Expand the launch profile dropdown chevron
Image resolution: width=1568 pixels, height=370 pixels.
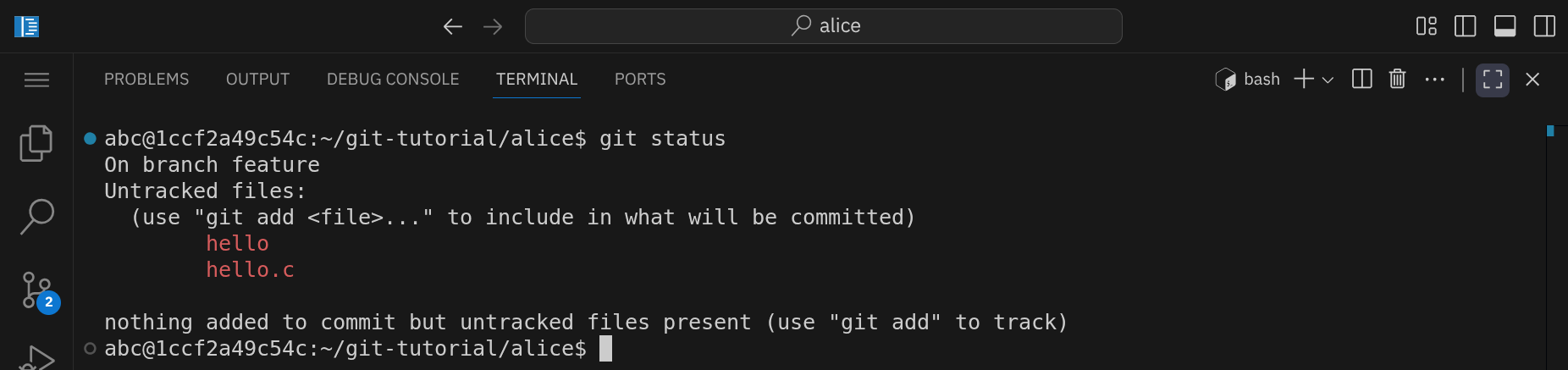point(1328,80)
